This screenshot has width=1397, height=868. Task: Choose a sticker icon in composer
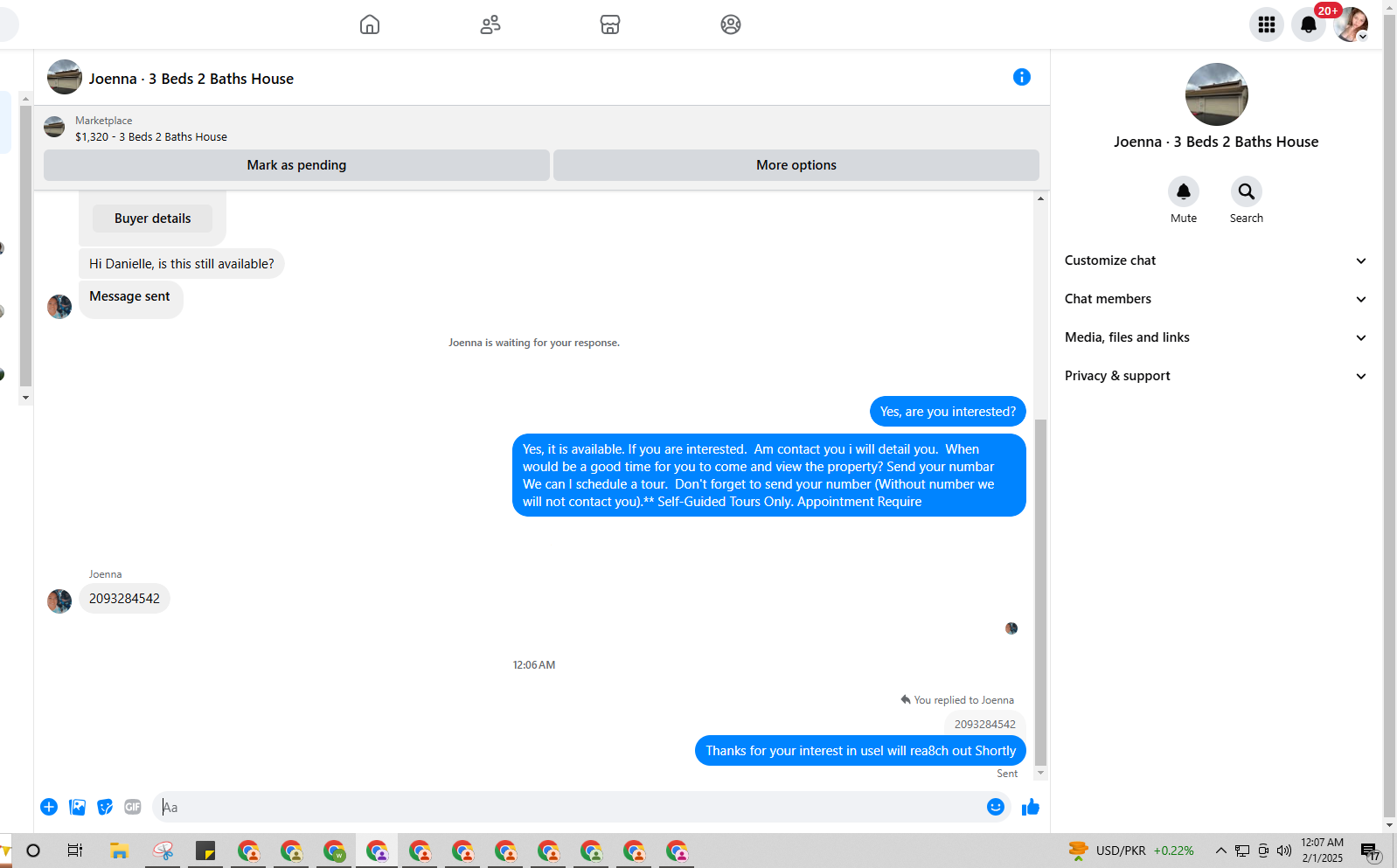(105, 807)
